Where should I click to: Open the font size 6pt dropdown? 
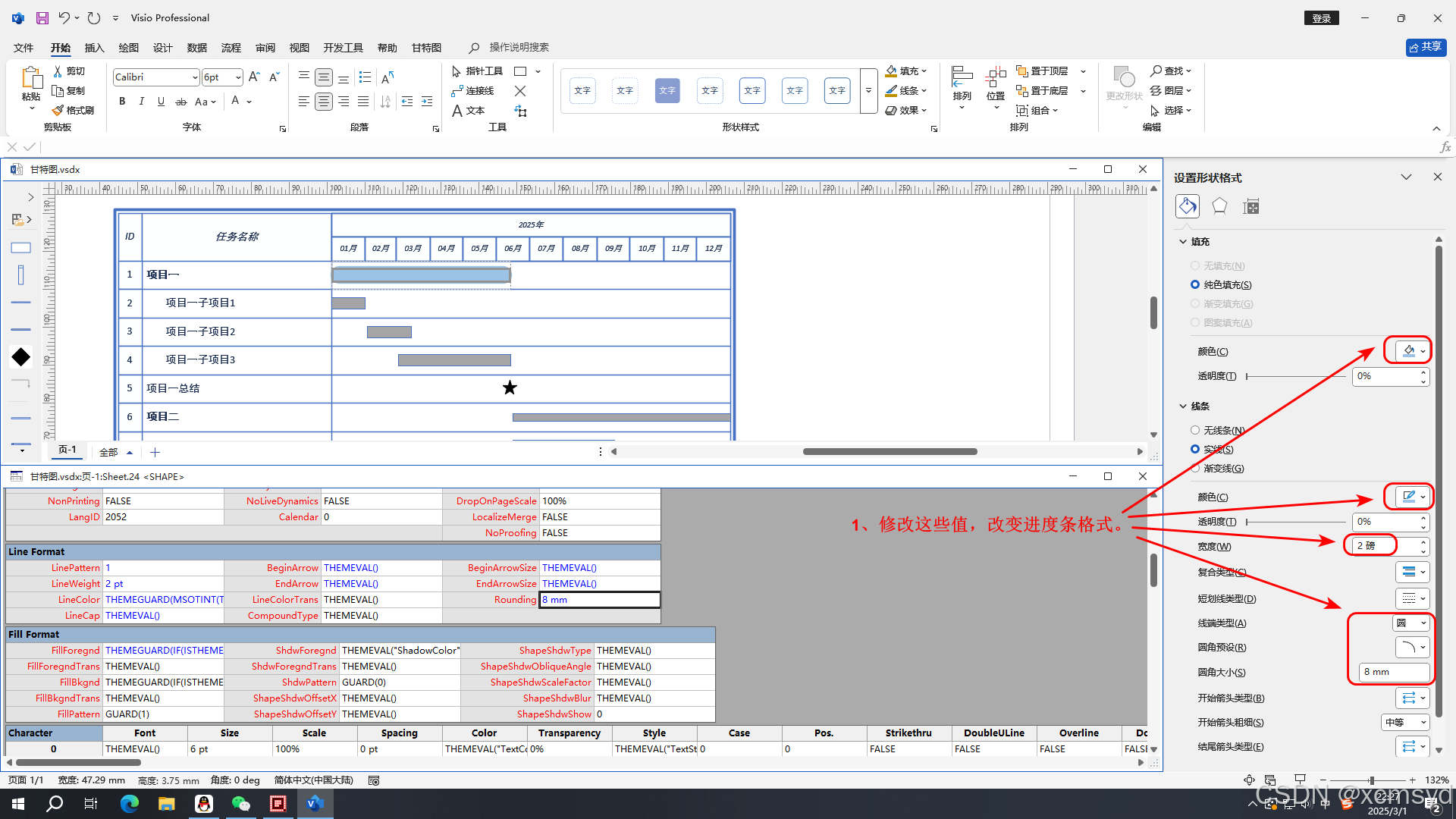pos(238,77)
